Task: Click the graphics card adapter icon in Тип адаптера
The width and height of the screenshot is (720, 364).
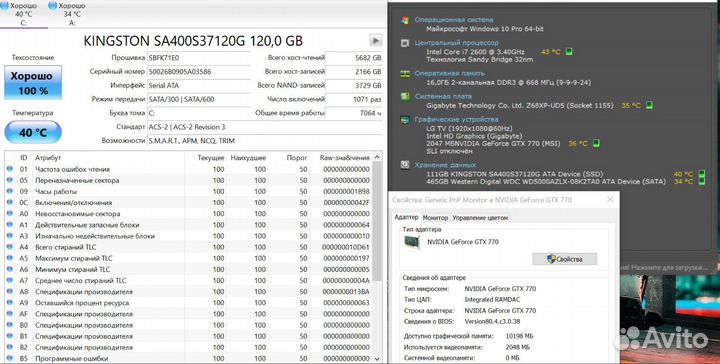Action: point(411,242)
